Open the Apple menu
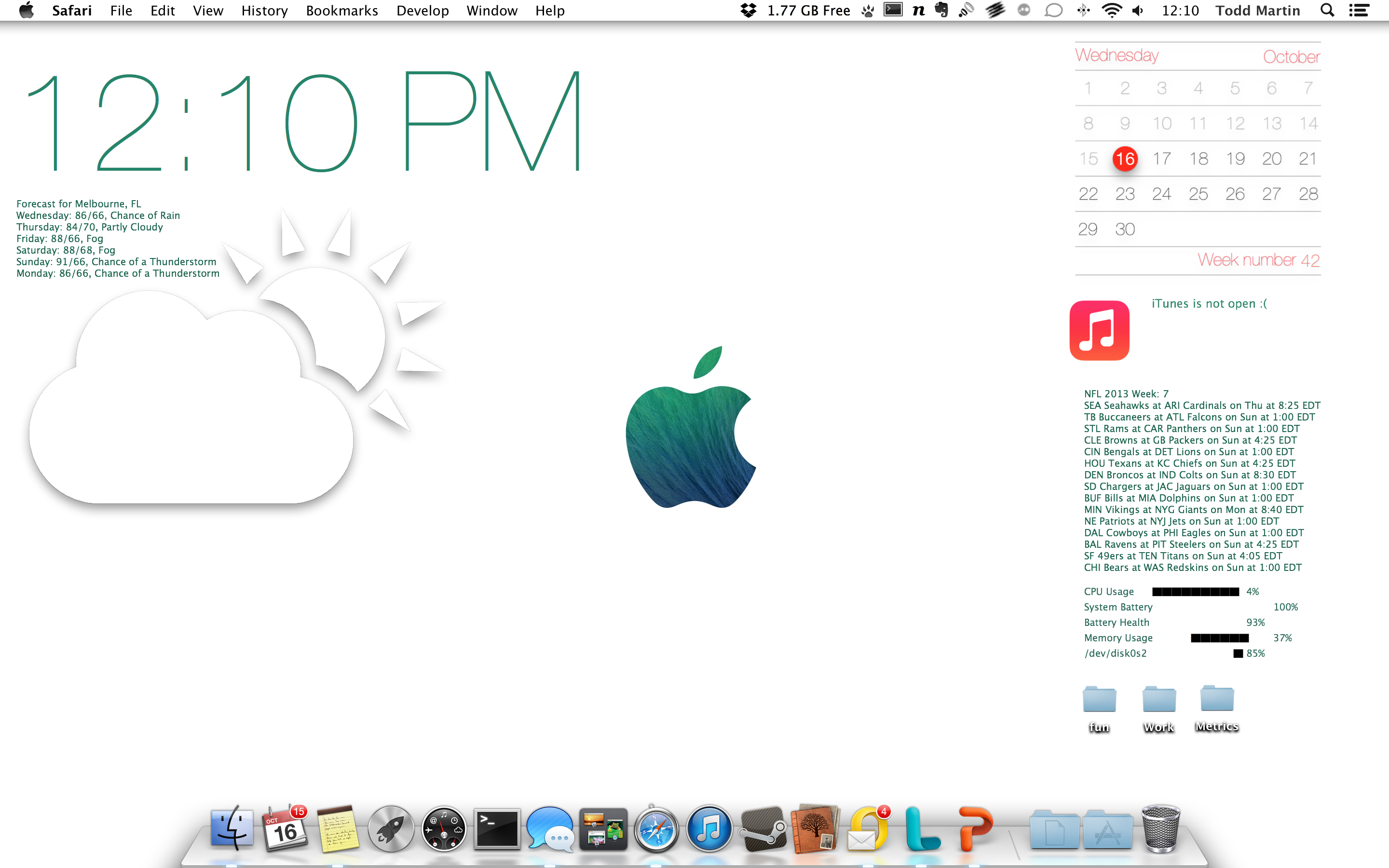 pyautogui.click(x=27, y=10)
